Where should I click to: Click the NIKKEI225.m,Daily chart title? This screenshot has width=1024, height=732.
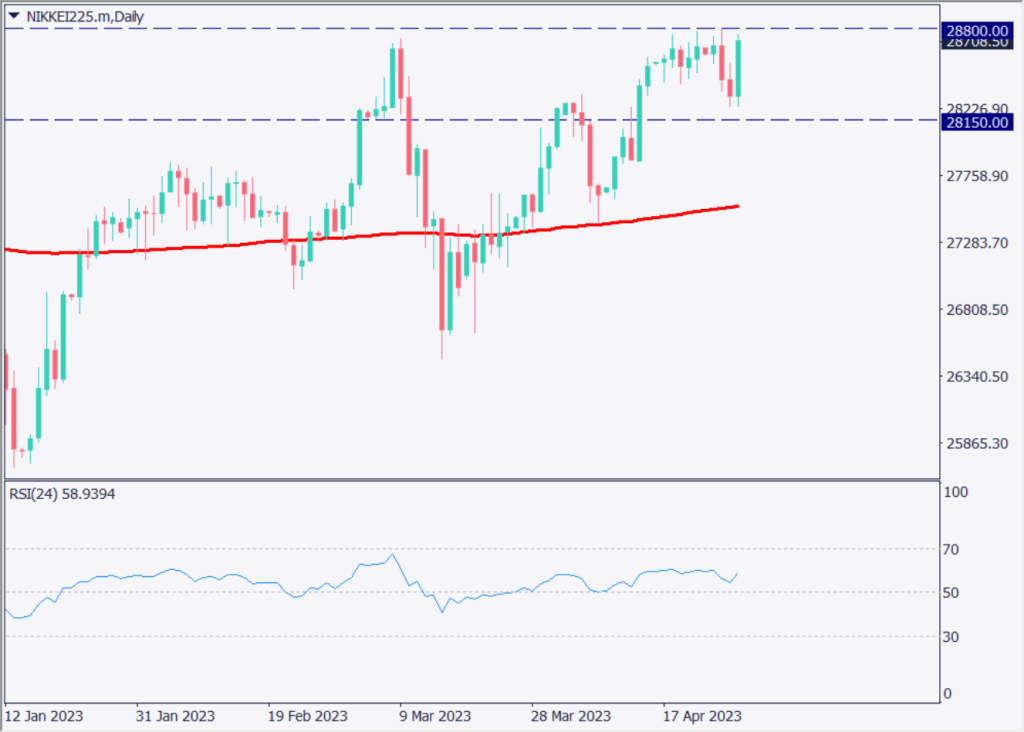click(84, 16)
